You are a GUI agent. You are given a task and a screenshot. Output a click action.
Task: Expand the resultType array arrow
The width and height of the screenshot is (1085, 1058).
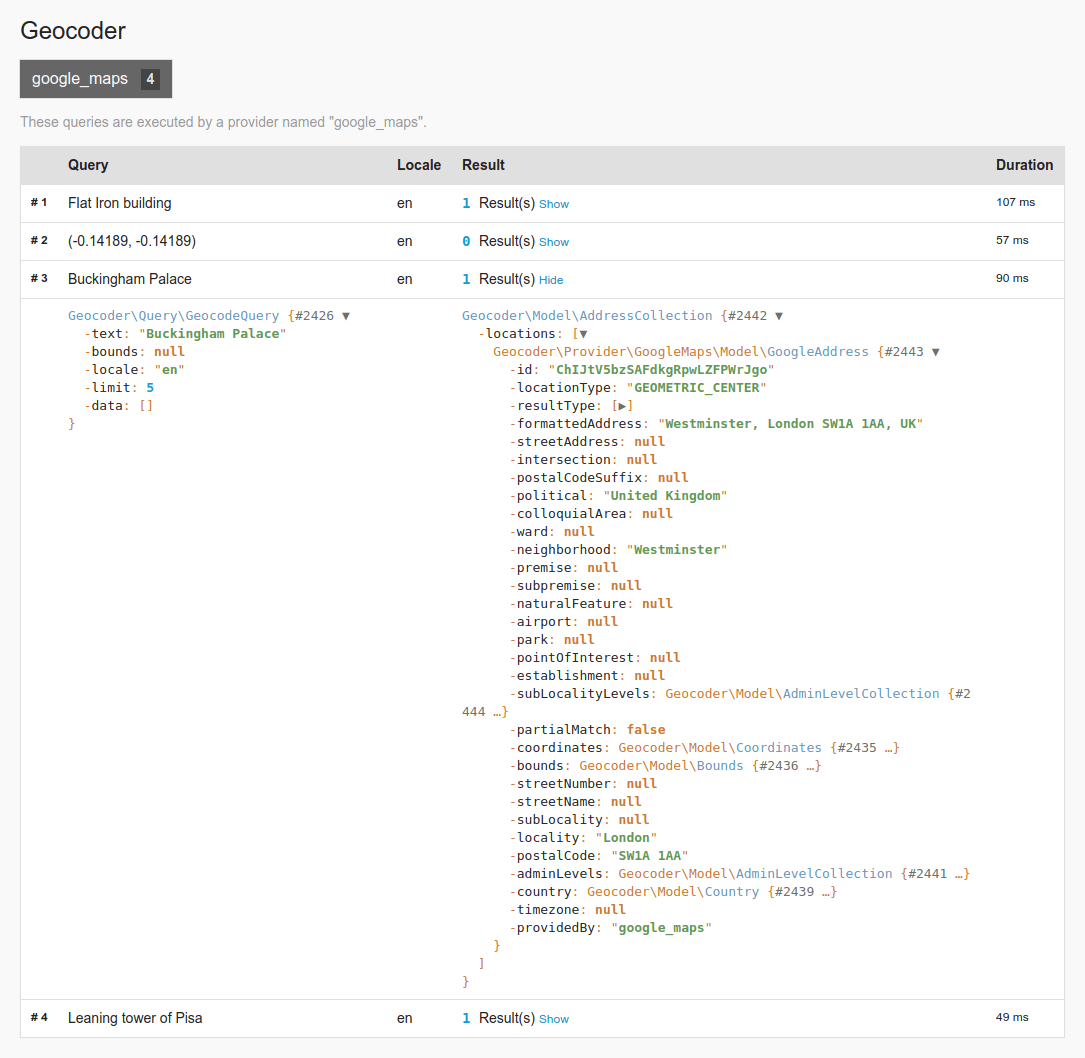point(622,406)
